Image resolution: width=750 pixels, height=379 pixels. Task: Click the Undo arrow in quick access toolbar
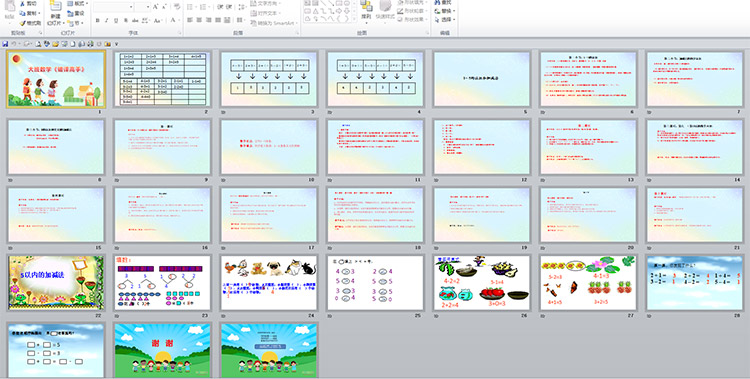click(x=14, y=44)
